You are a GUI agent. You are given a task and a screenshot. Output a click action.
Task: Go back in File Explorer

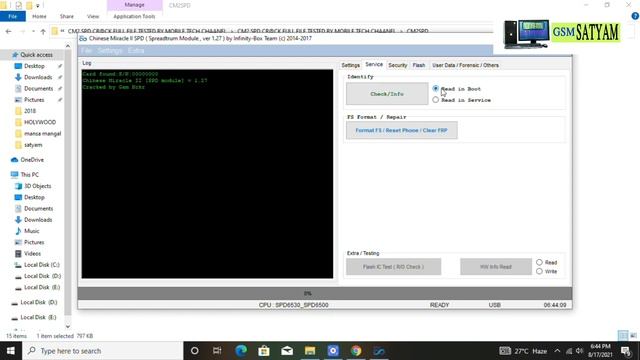9,31
